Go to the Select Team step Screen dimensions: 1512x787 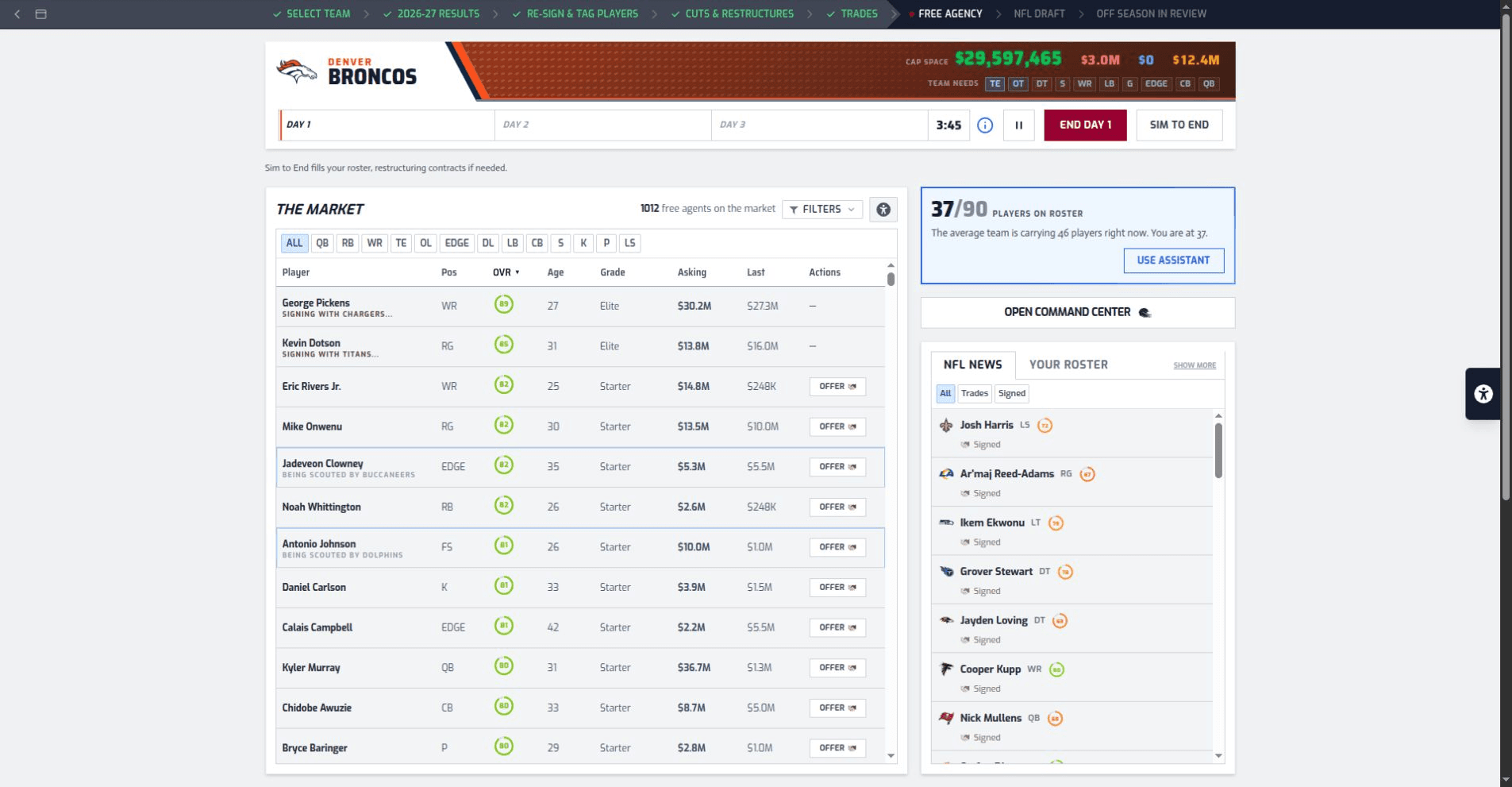(311, 14)
